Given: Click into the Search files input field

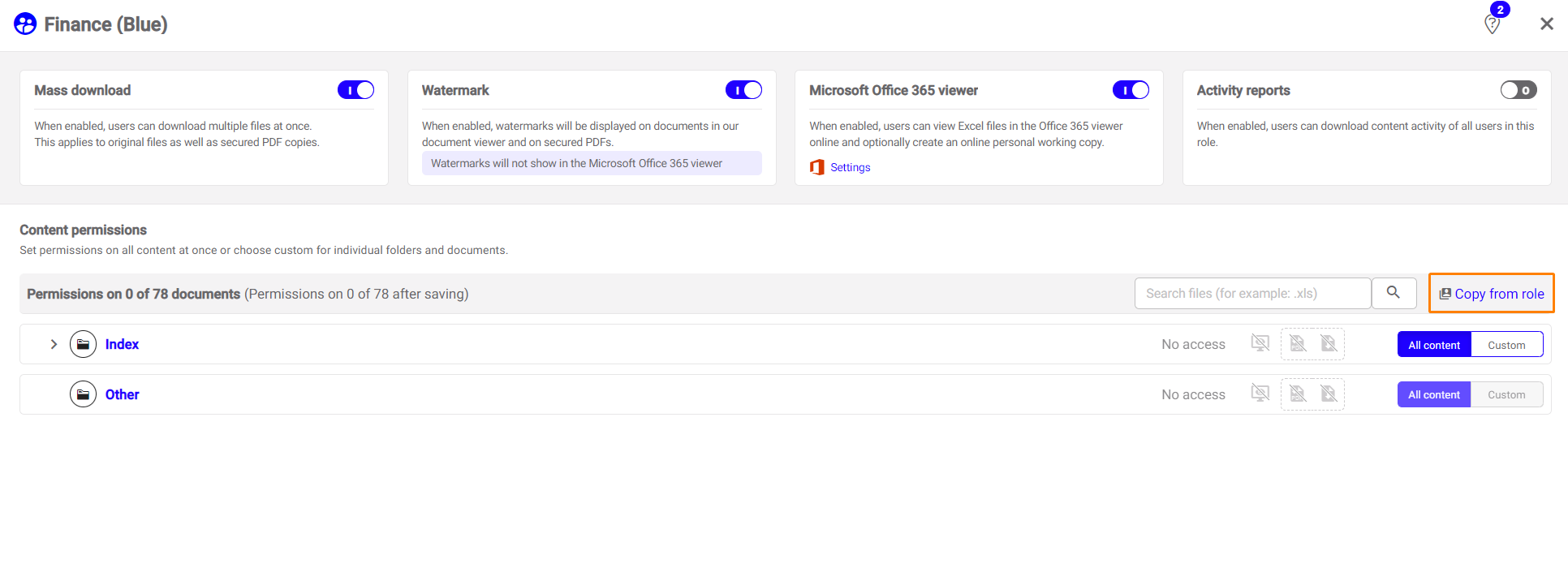Looking at the screenshot, I should click(1252, 294).
